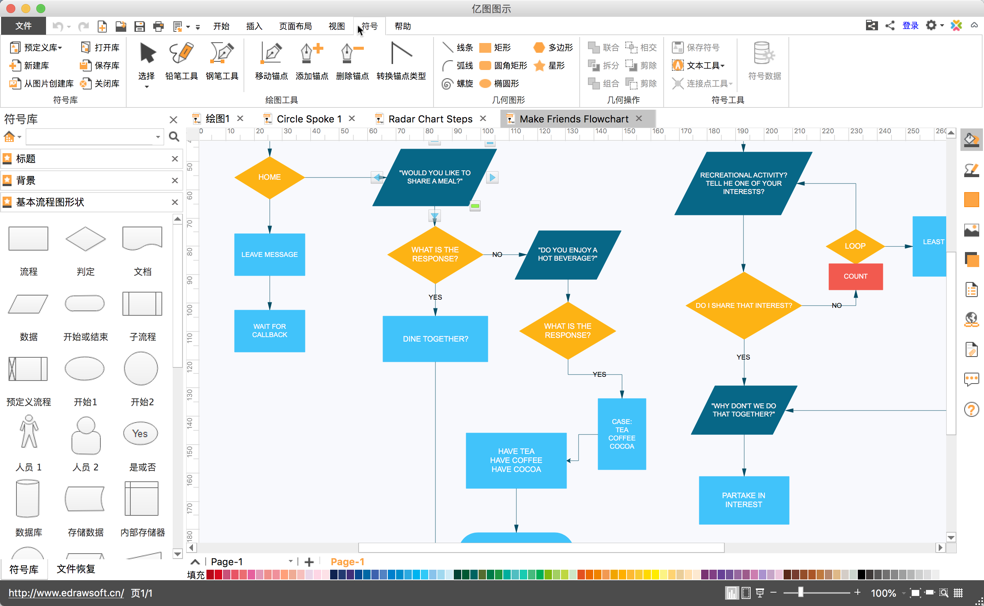
Task: Click the fill bucket icon atop the right sidebar
Action: coord(971,139)
